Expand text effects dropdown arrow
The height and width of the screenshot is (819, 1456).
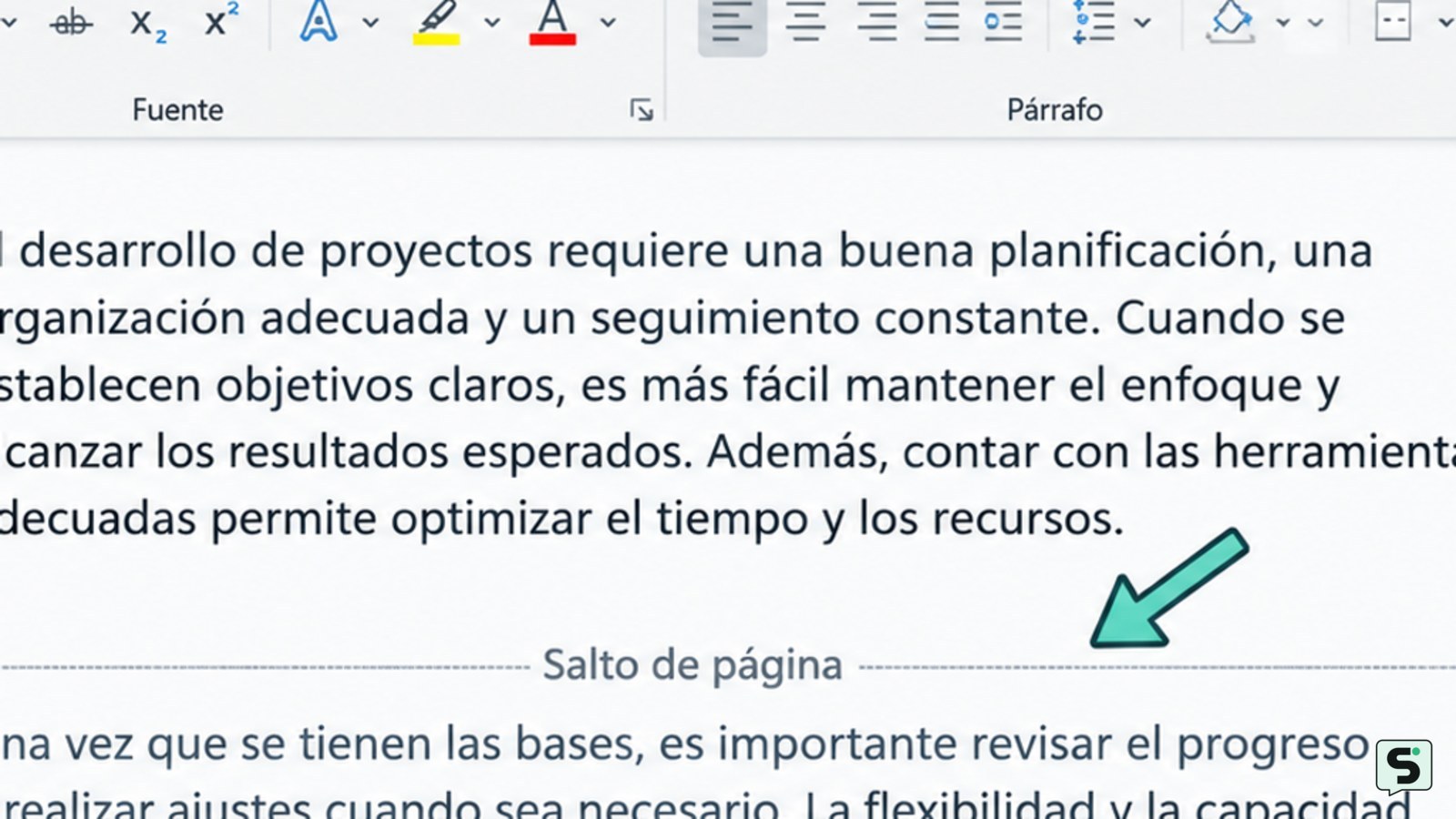[369, 22]
